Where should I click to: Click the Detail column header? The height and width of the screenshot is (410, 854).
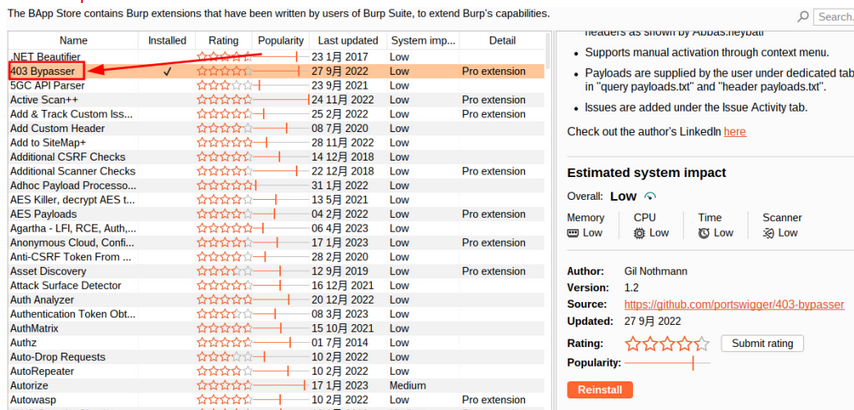(x=502, y=41)
